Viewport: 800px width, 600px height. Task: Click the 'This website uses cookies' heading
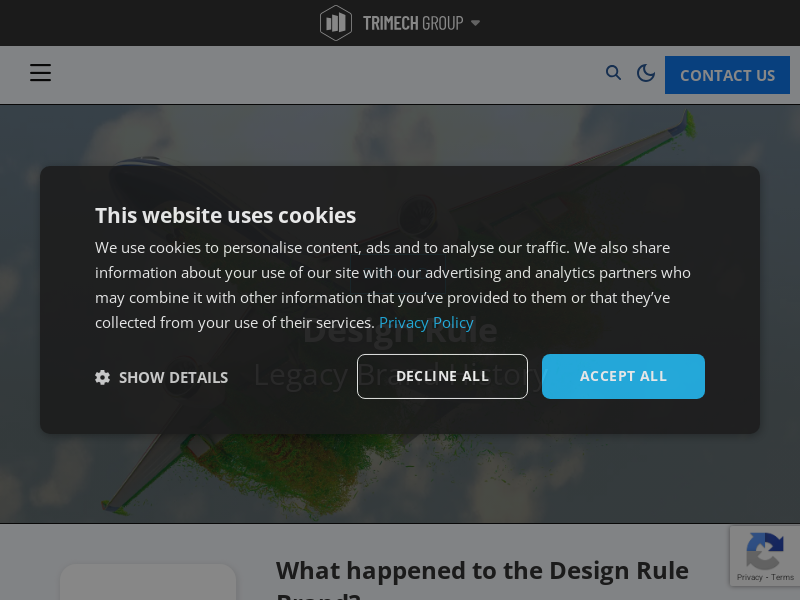[226, 215]
